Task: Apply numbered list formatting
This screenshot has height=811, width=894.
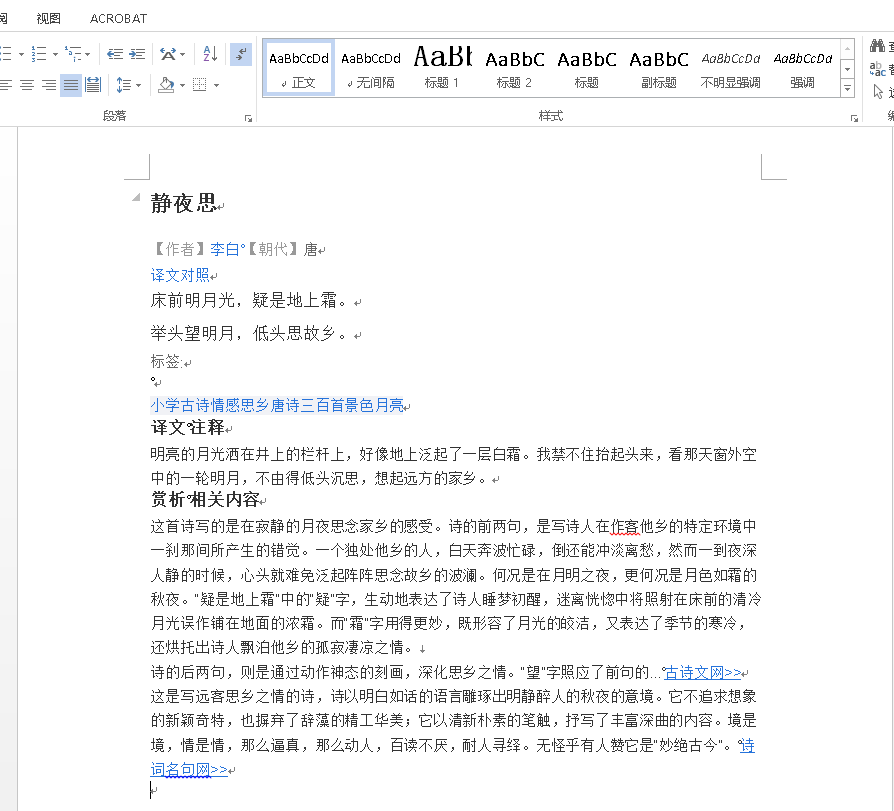Action: tap(39, 54)
